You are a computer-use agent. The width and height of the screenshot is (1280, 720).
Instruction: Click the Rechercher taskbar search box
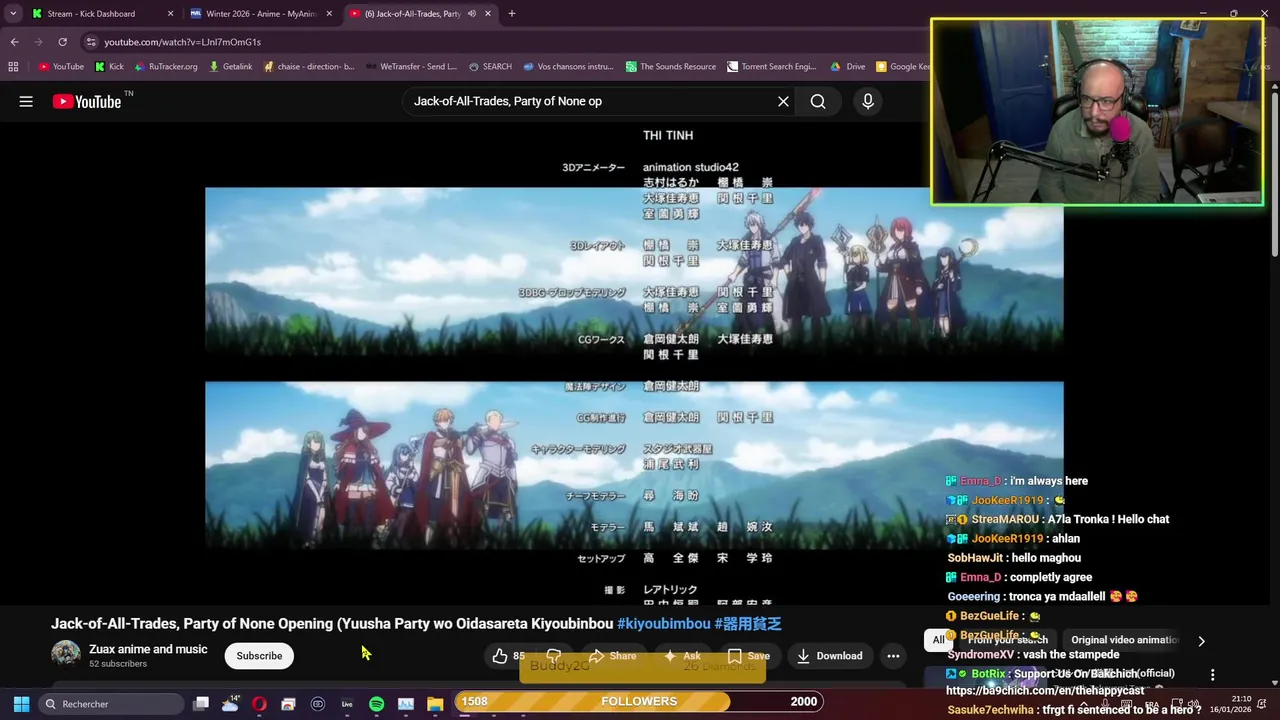[x=110, y=704]
